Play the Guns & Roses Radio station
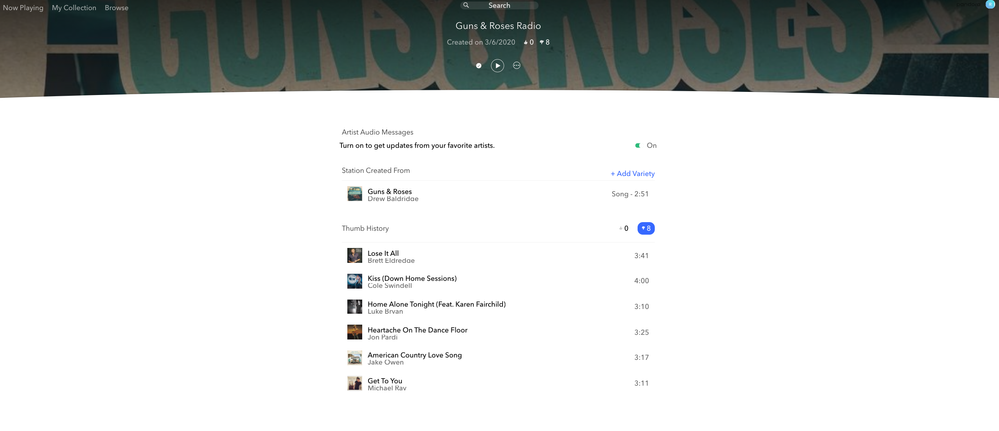The width and height of the screenshot is (999, 431). point(497,66)
